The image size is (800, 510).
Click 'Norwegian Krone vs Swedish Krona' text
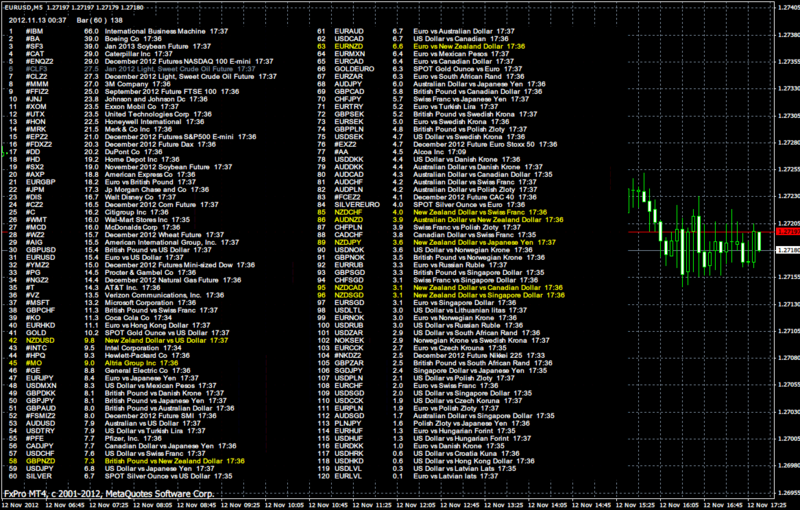click(x=470, y=341)
